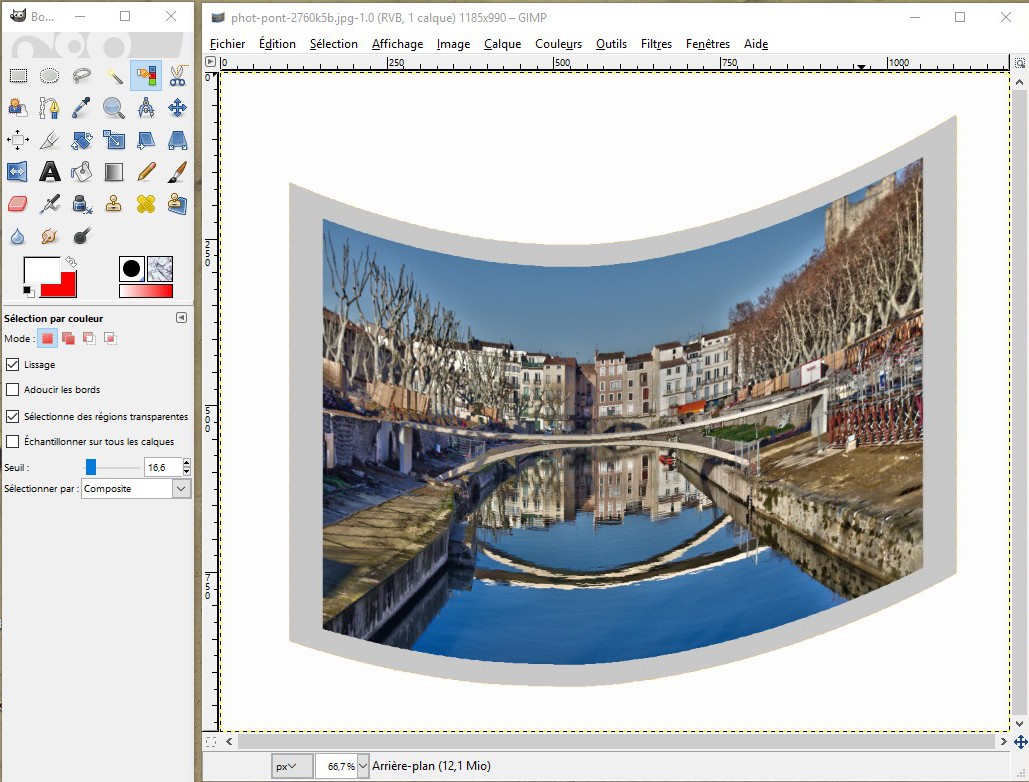Viewport: 1029px width, 782px height.
Task: Reset colors to default black and white
Action: 28,290
